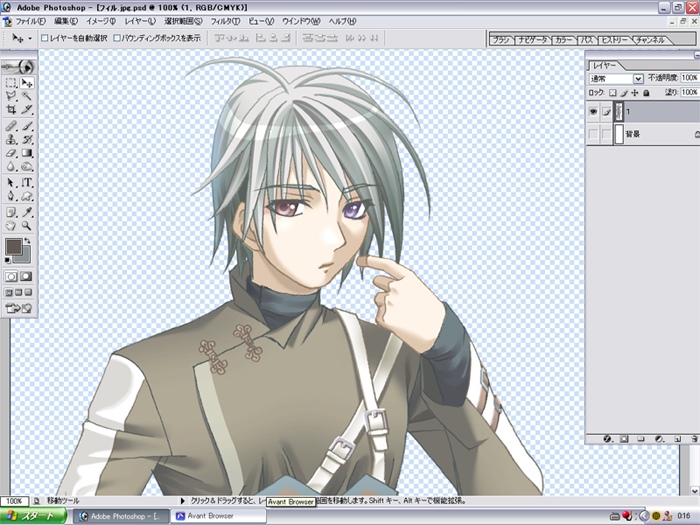700x525 pixels.
Task: Create a new layer set folder
Action: click(x=642, y=439)
